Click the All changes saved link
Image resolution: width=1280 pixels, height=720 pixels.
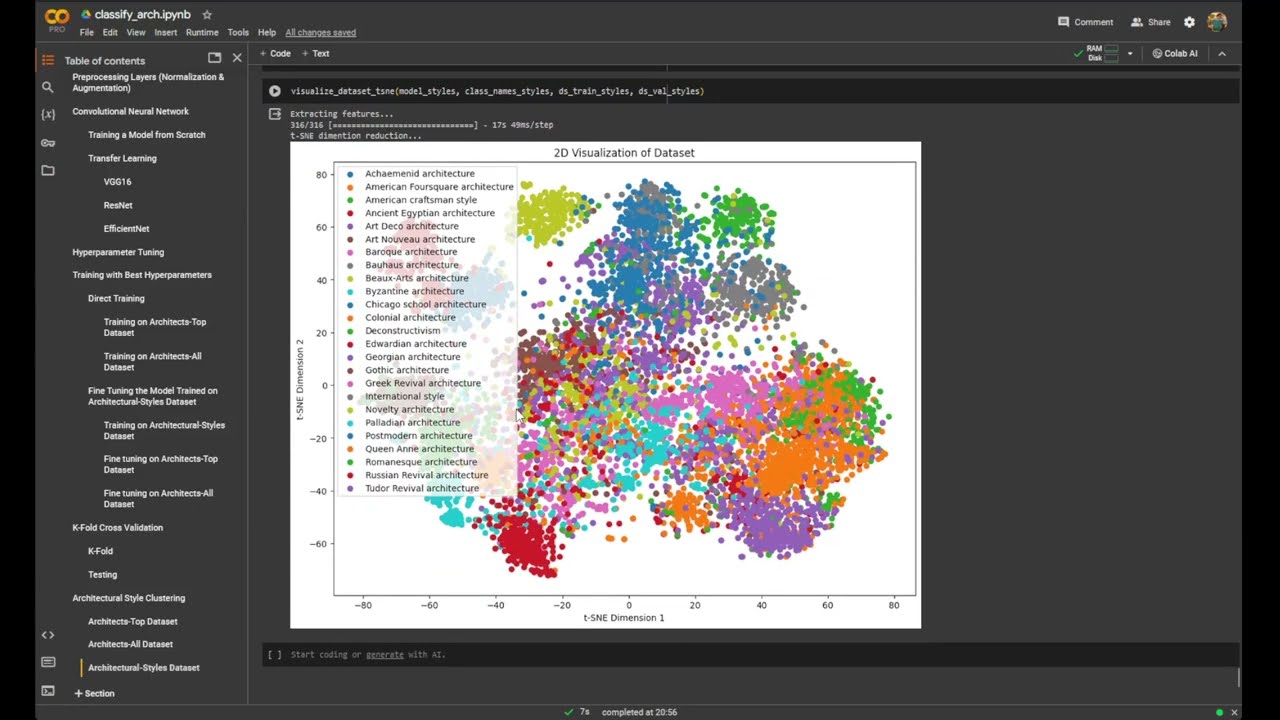[320, 32]
